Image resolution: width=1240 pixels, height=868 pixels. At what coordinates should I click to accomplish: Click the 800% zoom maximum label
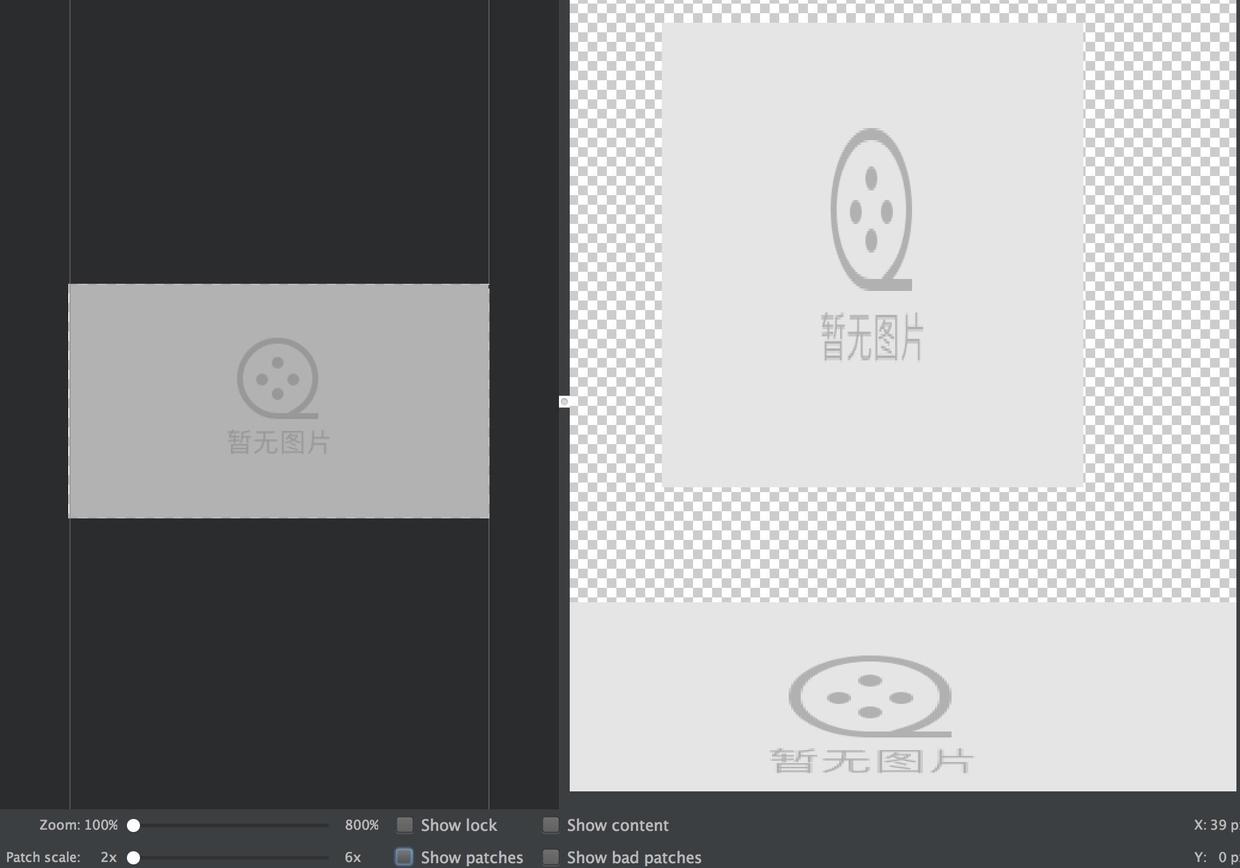click(362, 825)
